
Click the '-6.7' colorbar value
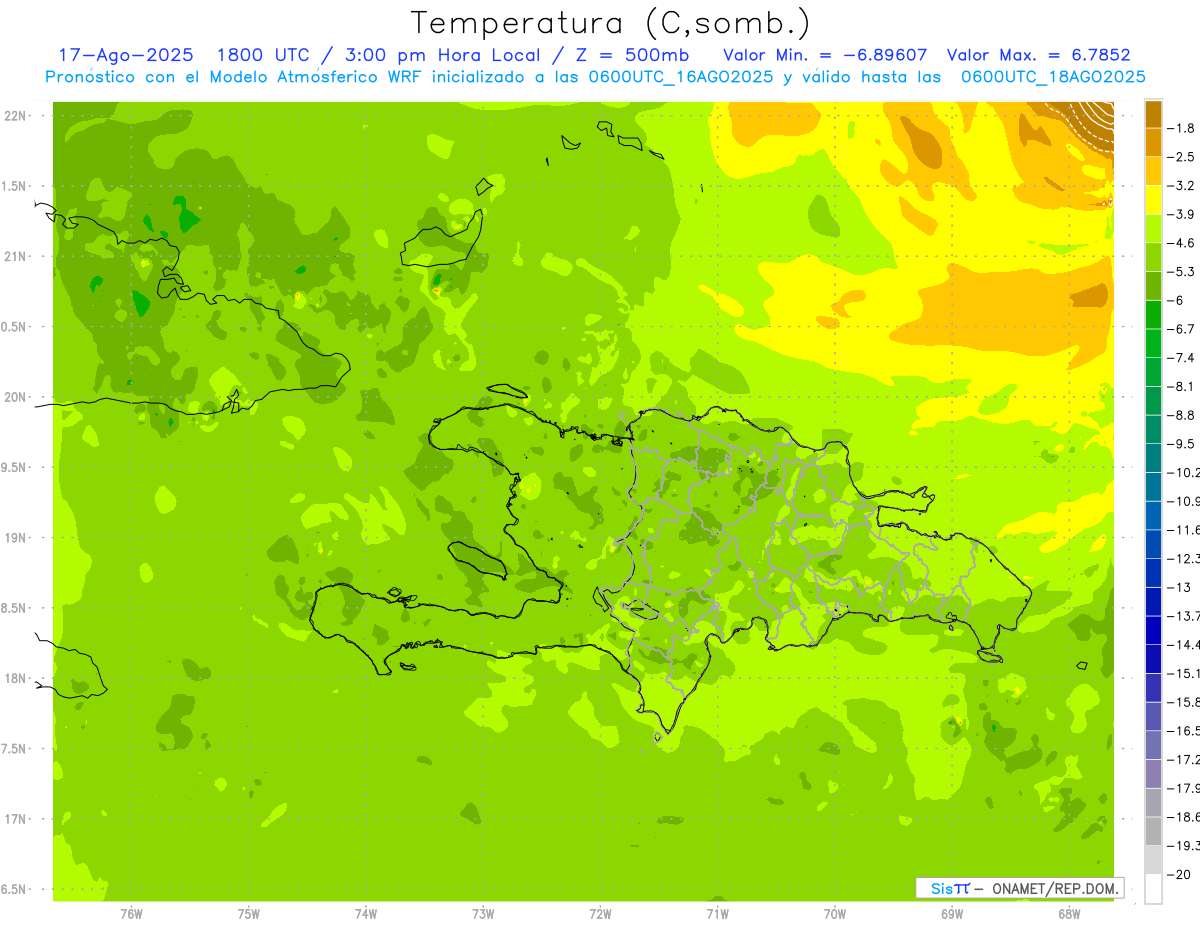point(1182,329)
